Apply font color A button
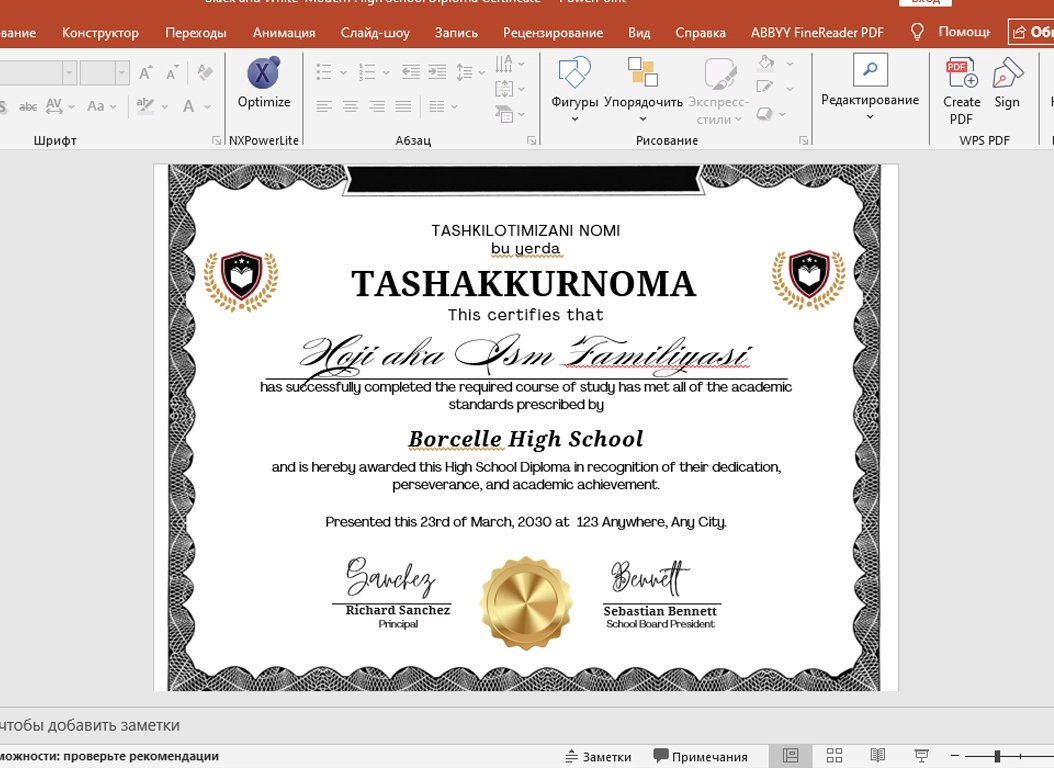The height and width of the screenshot is (768, 1054). 188,105
